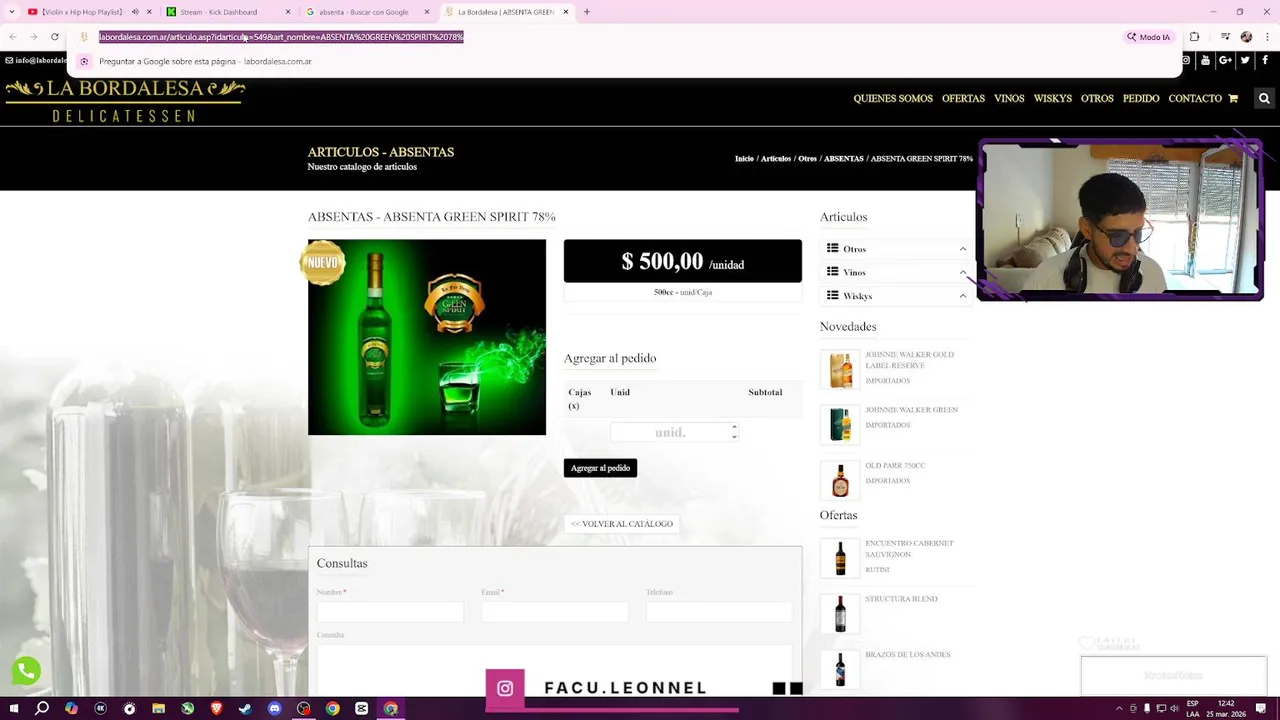Open the shopping cart icon next to CONTACTO
The width and height of the screenshot is (1280, 720).
(1233, 98)
